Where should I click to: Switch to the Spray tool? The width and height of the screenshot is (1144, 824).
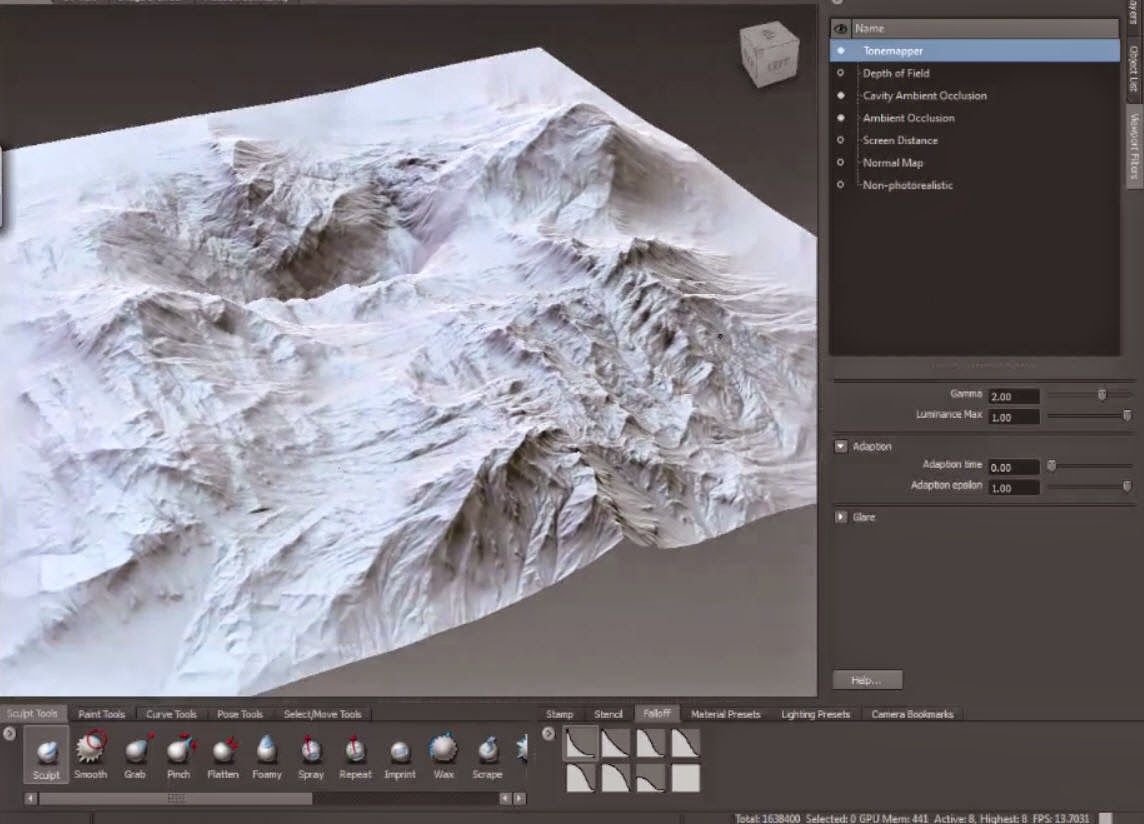click(311, 752)
